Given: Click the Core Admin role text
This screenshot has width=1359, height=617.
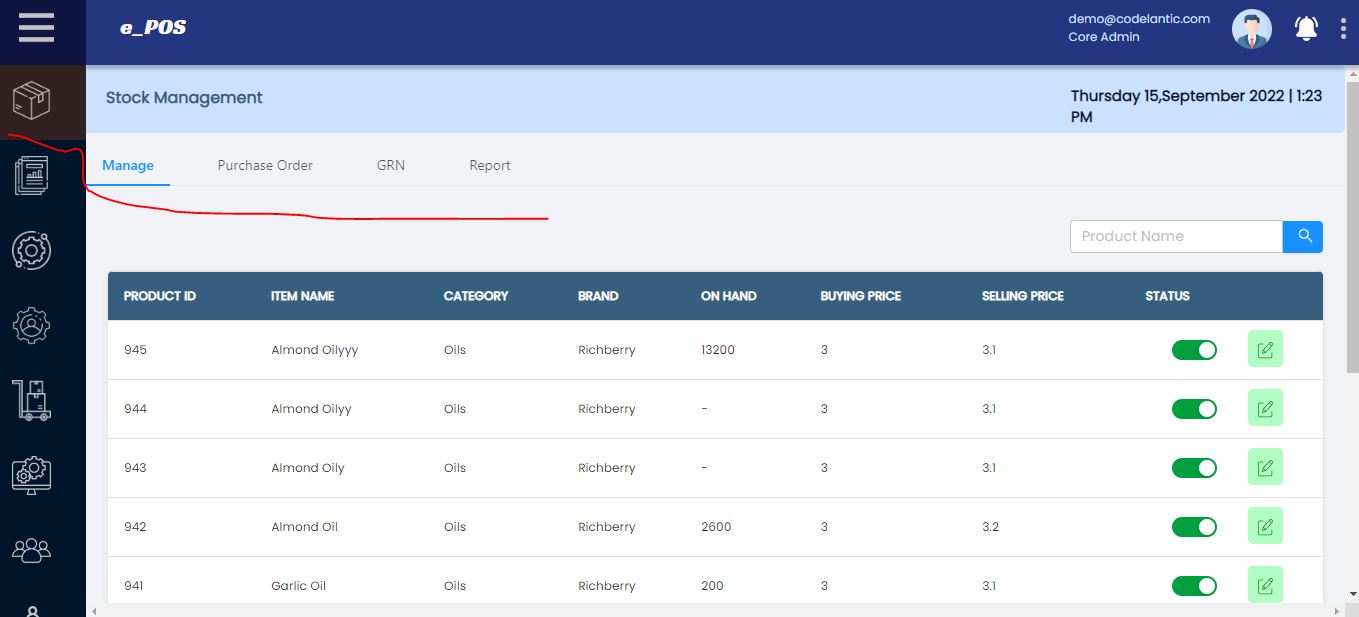Looking at the screenshot, I should (1104, 37).
